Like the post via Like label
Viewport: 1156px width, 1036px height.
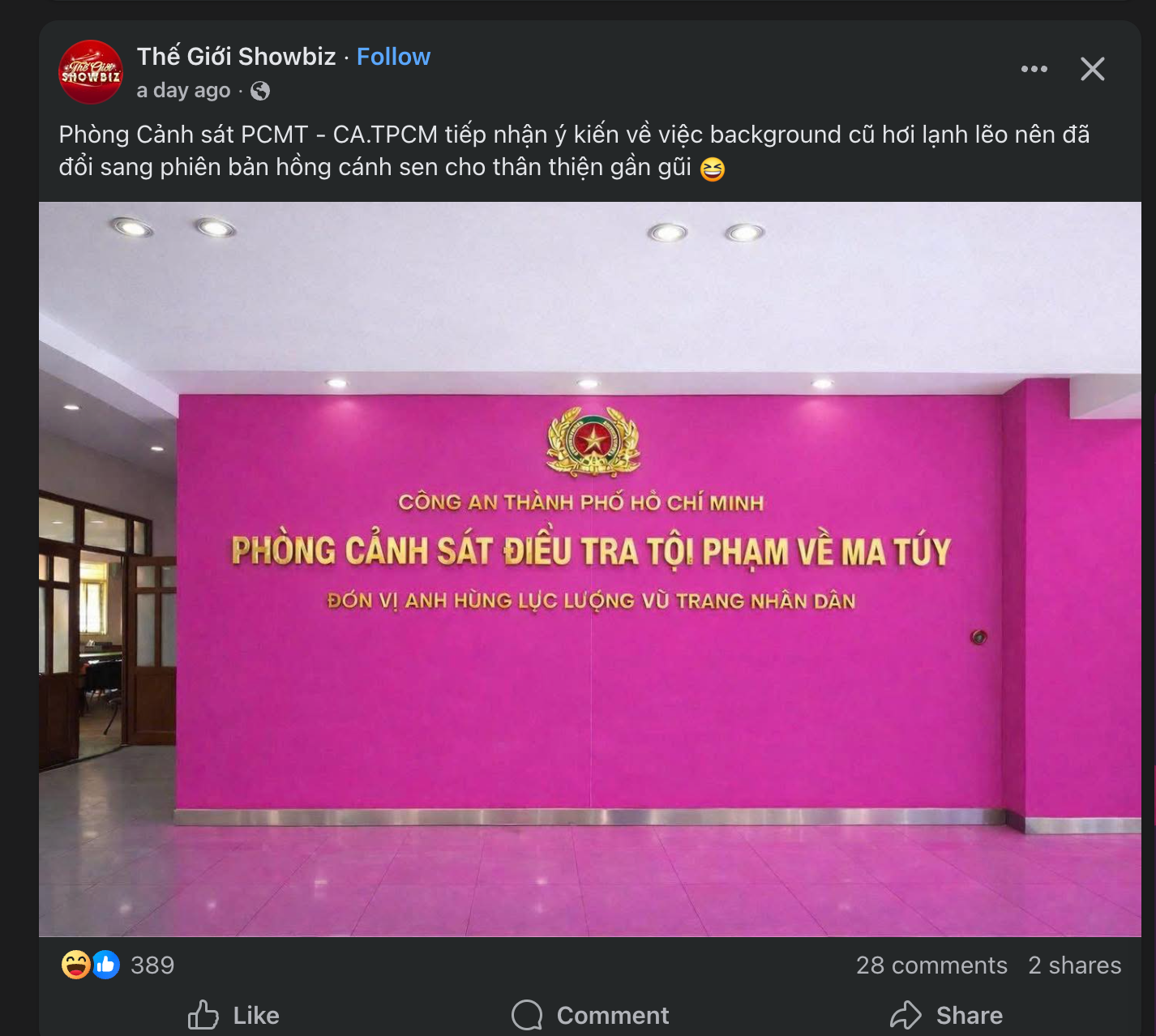click(x=256, y=1016)
